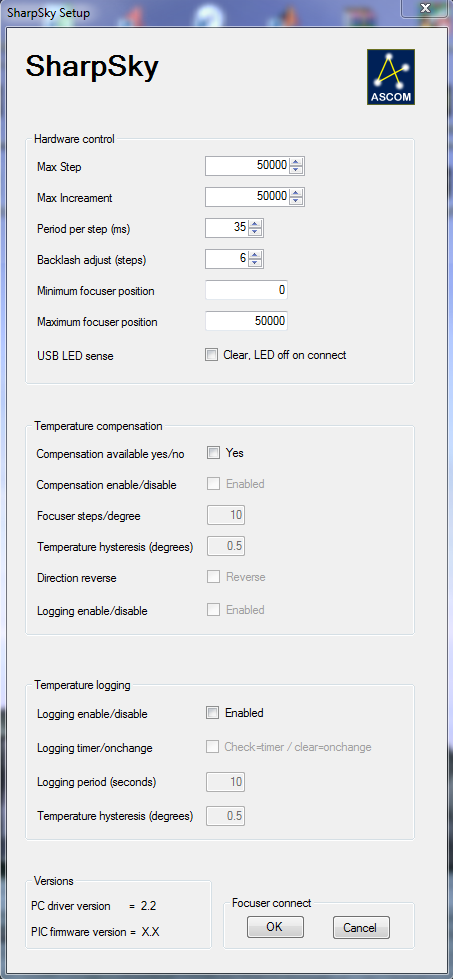Decrease Backlash adjust steps
Image resolution: width=453 pixels, height=979 pixels.
coord(255,262)
